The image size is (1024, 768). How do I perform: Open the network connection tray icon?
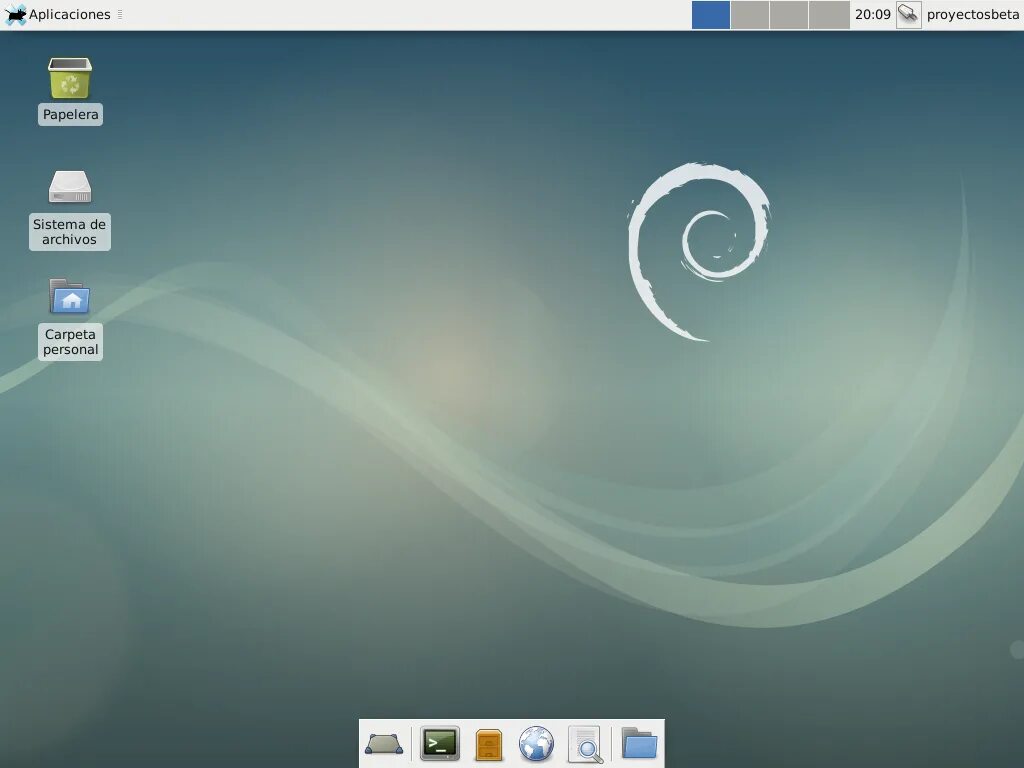(x=908, y=14)
